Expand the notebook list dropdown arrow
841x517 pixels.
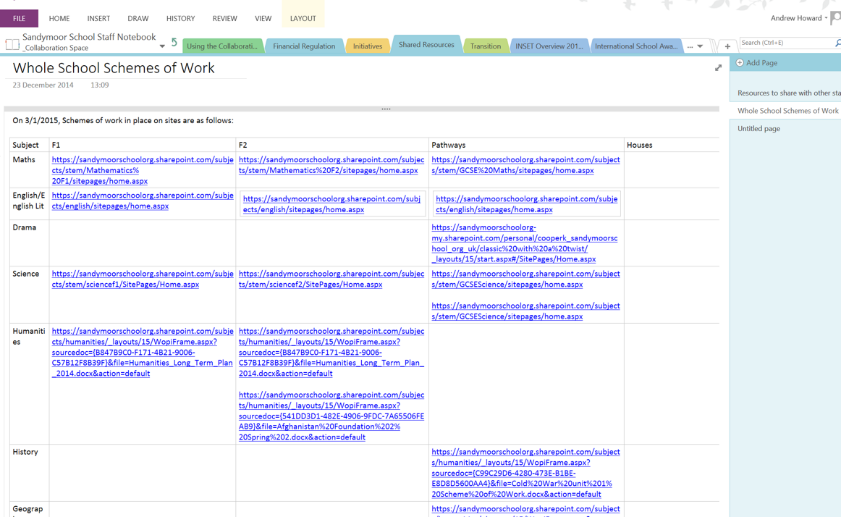coord(162,47)
